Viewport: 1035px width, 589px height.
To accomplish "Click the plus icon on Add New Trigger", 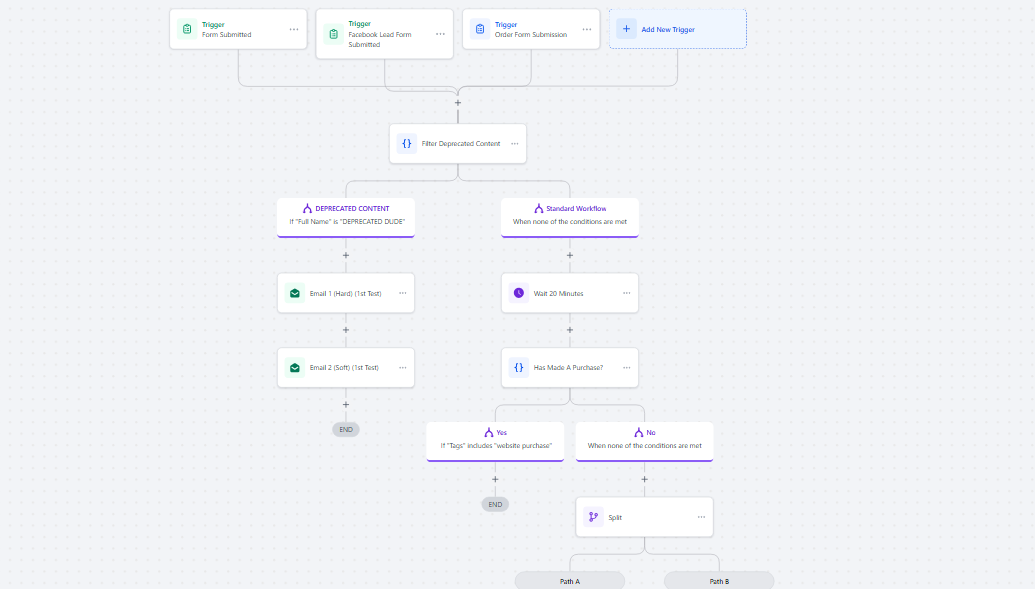I will (x=626, y=29).
